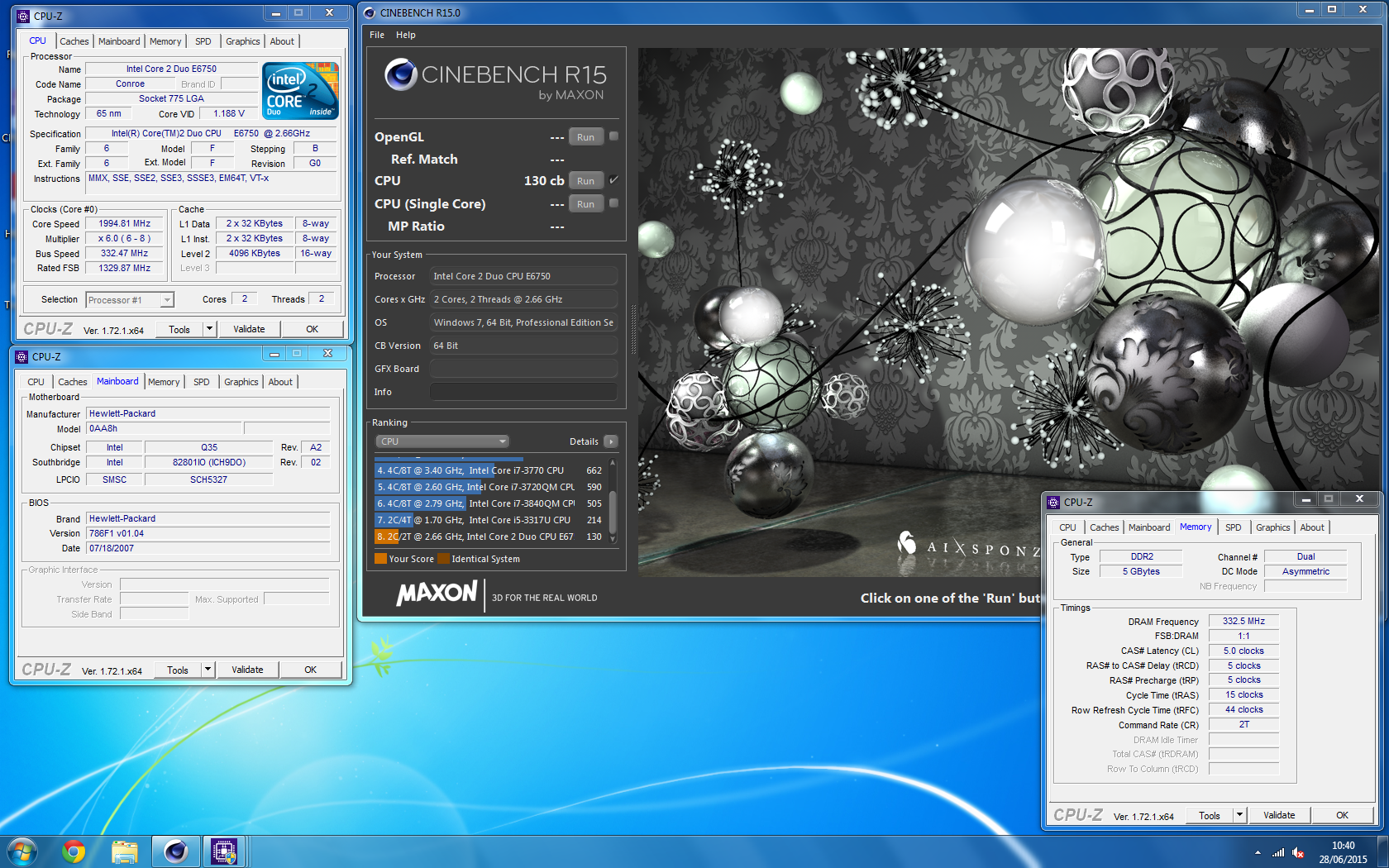Click the orange Your Score legend swatch
The height and width of the screenshot is (868, 1389).
pos(380,559)
